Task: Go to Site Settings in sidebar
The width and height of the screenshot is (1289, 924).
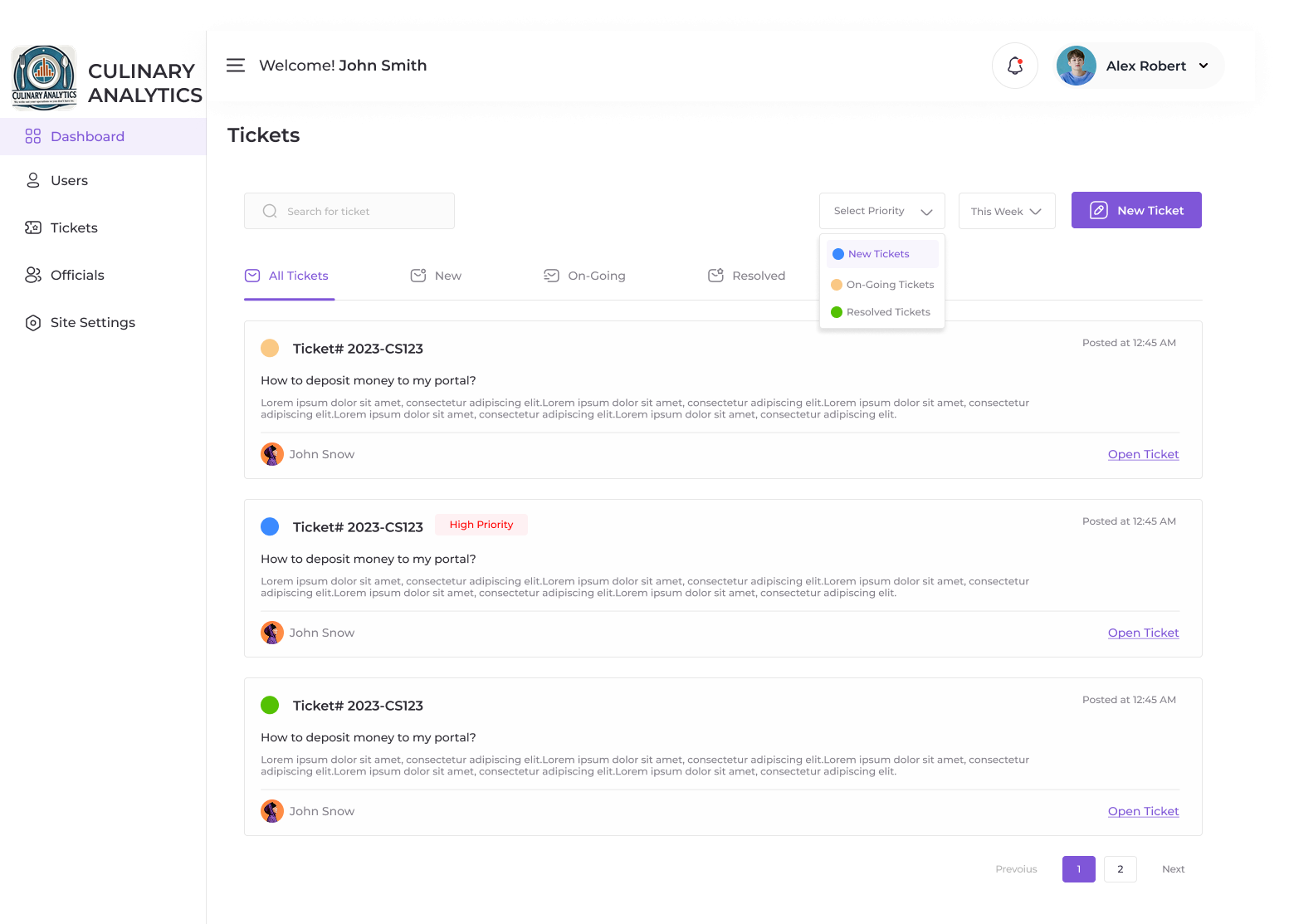Action: 92,322
